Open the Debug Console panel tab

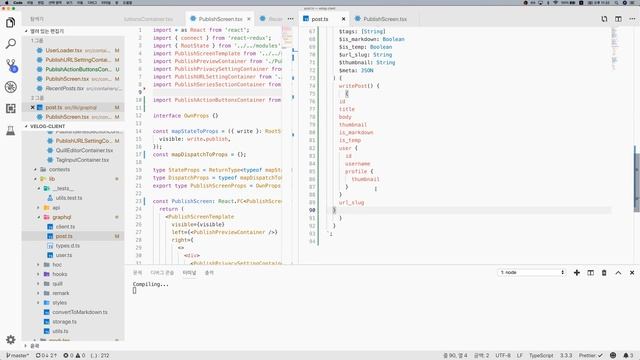(162, 273)
